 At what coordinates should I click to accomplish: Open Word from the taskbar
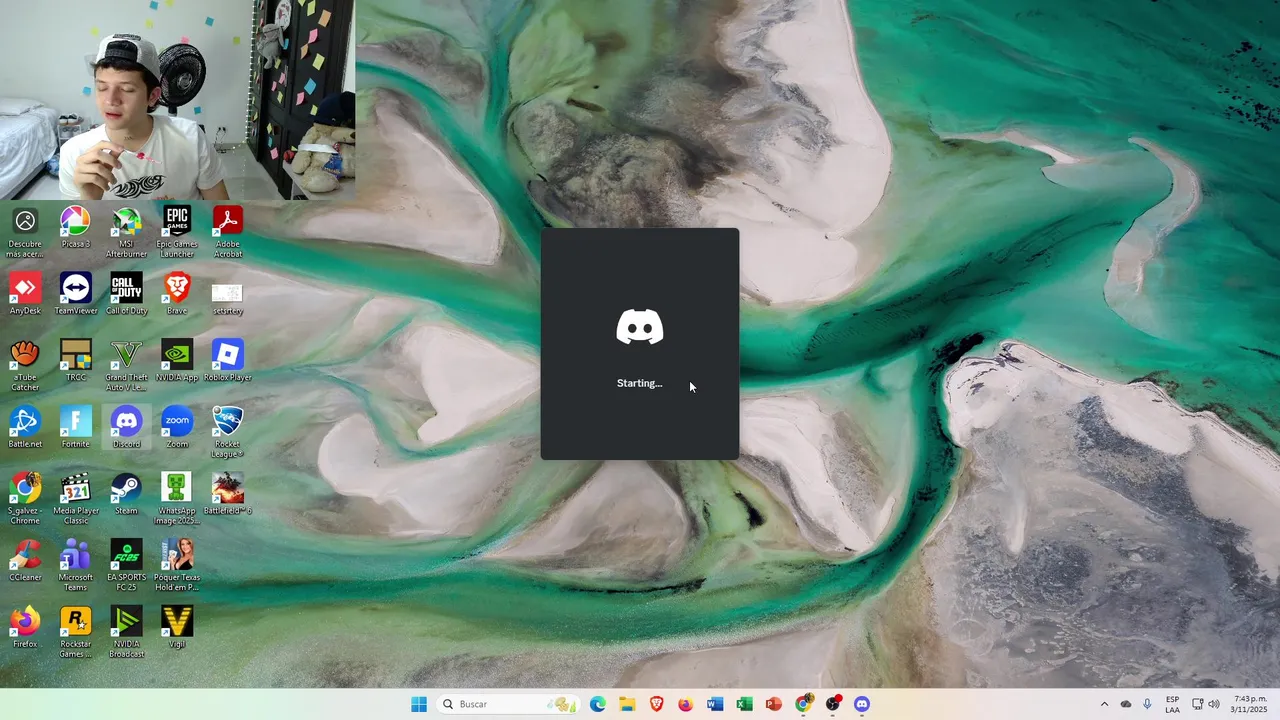[x=715, y=704]
